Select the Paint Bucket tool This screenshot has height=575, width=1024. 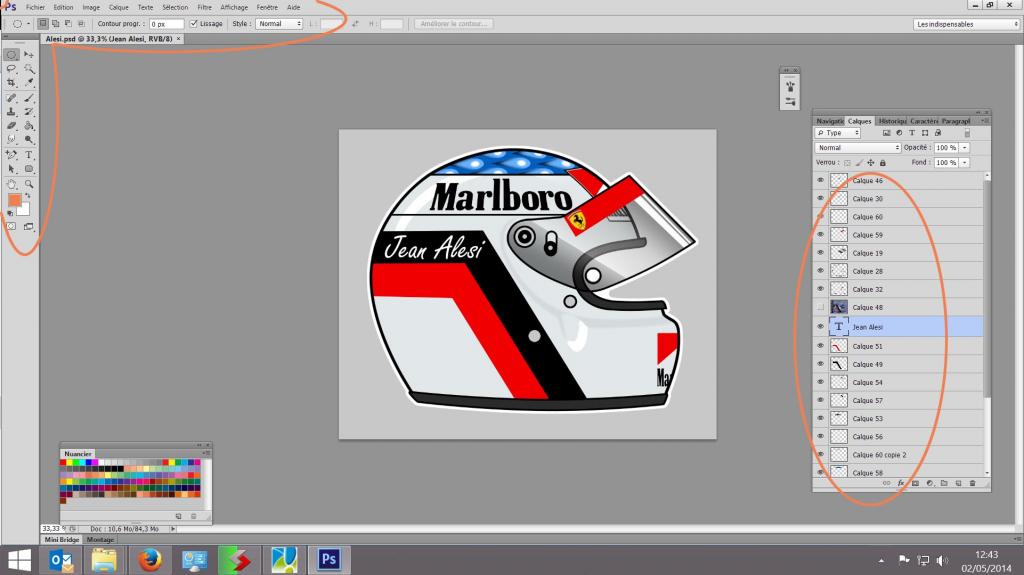point(29,125)
